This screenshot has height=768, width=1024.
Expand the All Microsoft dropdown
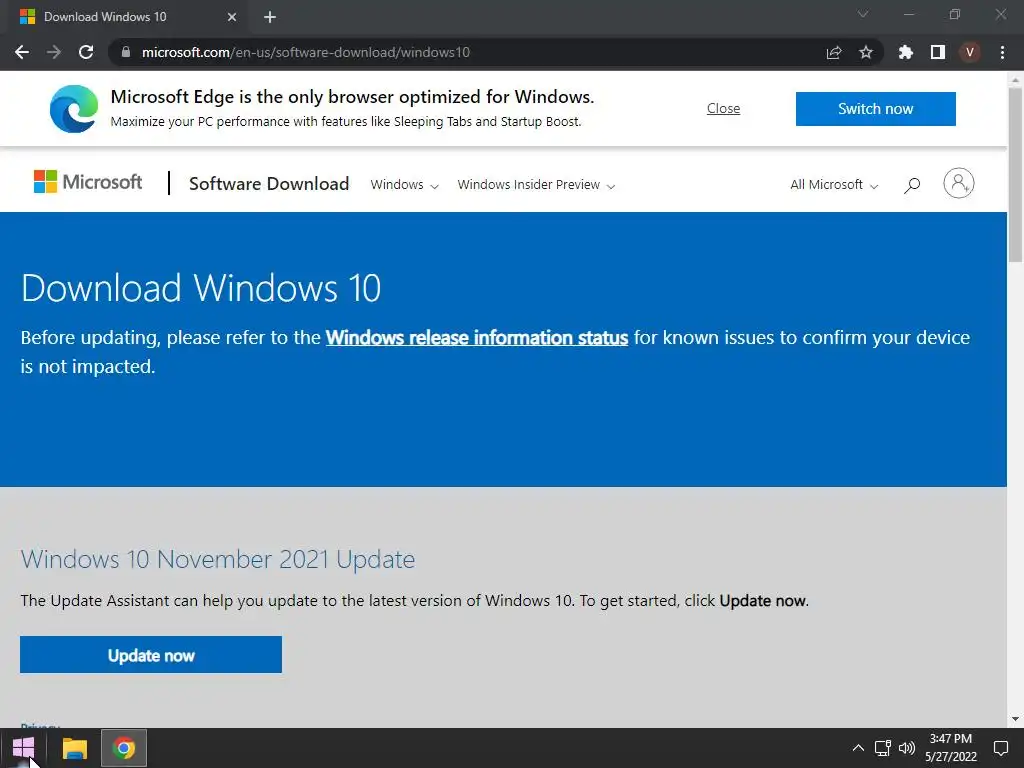(x=834, y=185)
